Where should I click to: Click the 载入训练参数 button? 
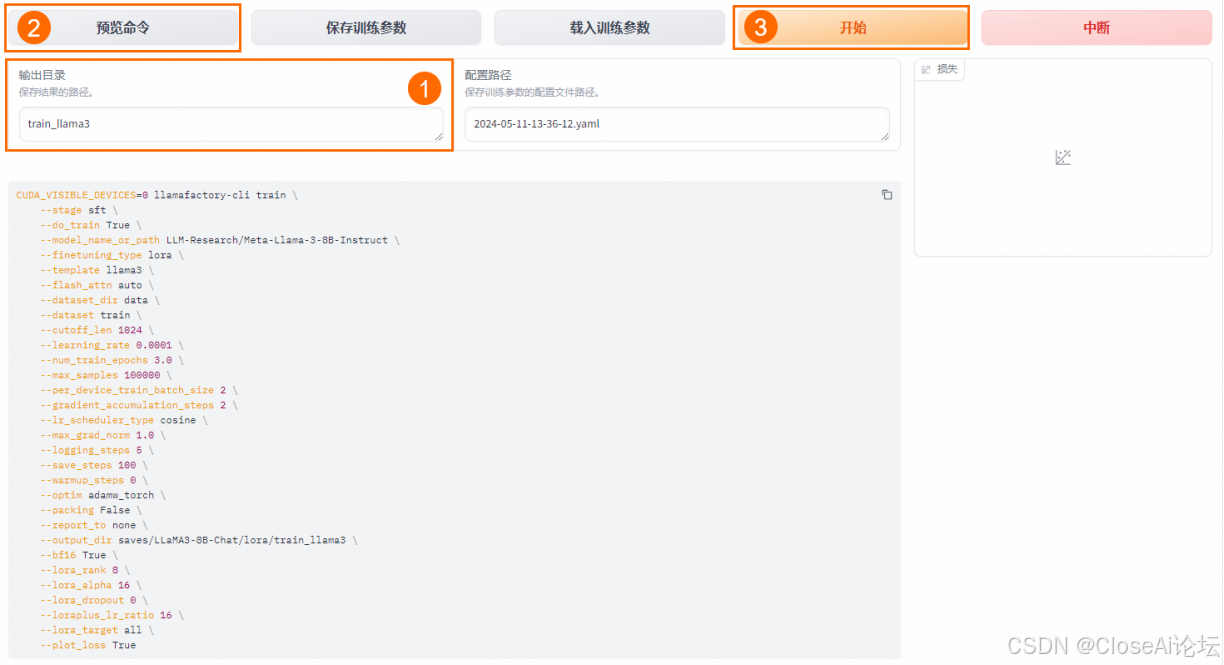coord(609,28)
